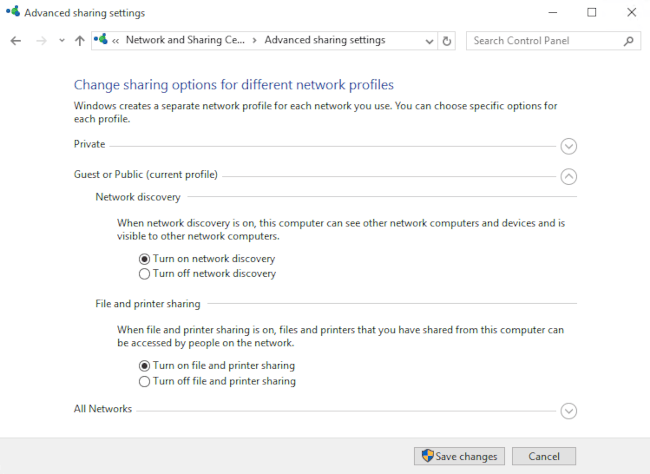Viewport: 650px width, 474px height.
Task: Open the address bar history dropdown
Action: [x=429, y=41]
